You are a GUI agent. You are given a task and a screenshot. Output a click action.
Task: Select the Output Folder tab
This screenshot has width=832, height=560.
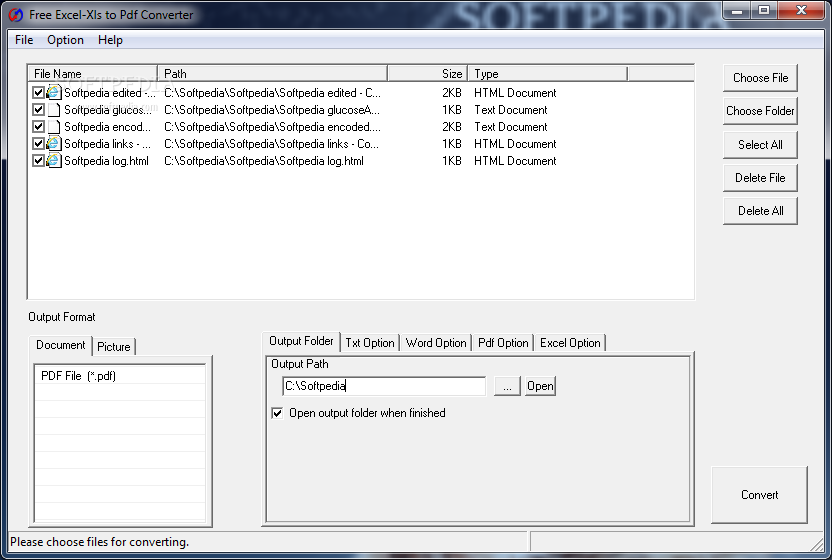pos(301,341)
